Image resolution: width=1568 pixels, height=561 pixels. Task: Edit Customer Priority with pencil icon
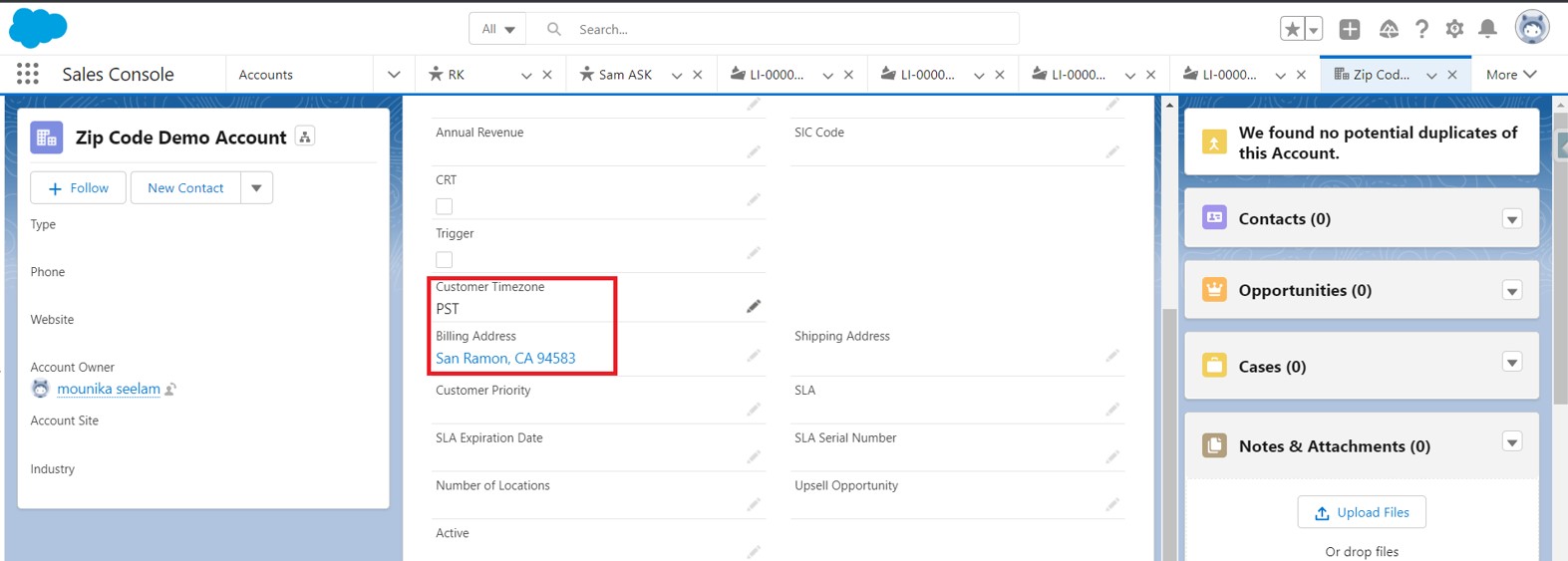tap(754, 410)
